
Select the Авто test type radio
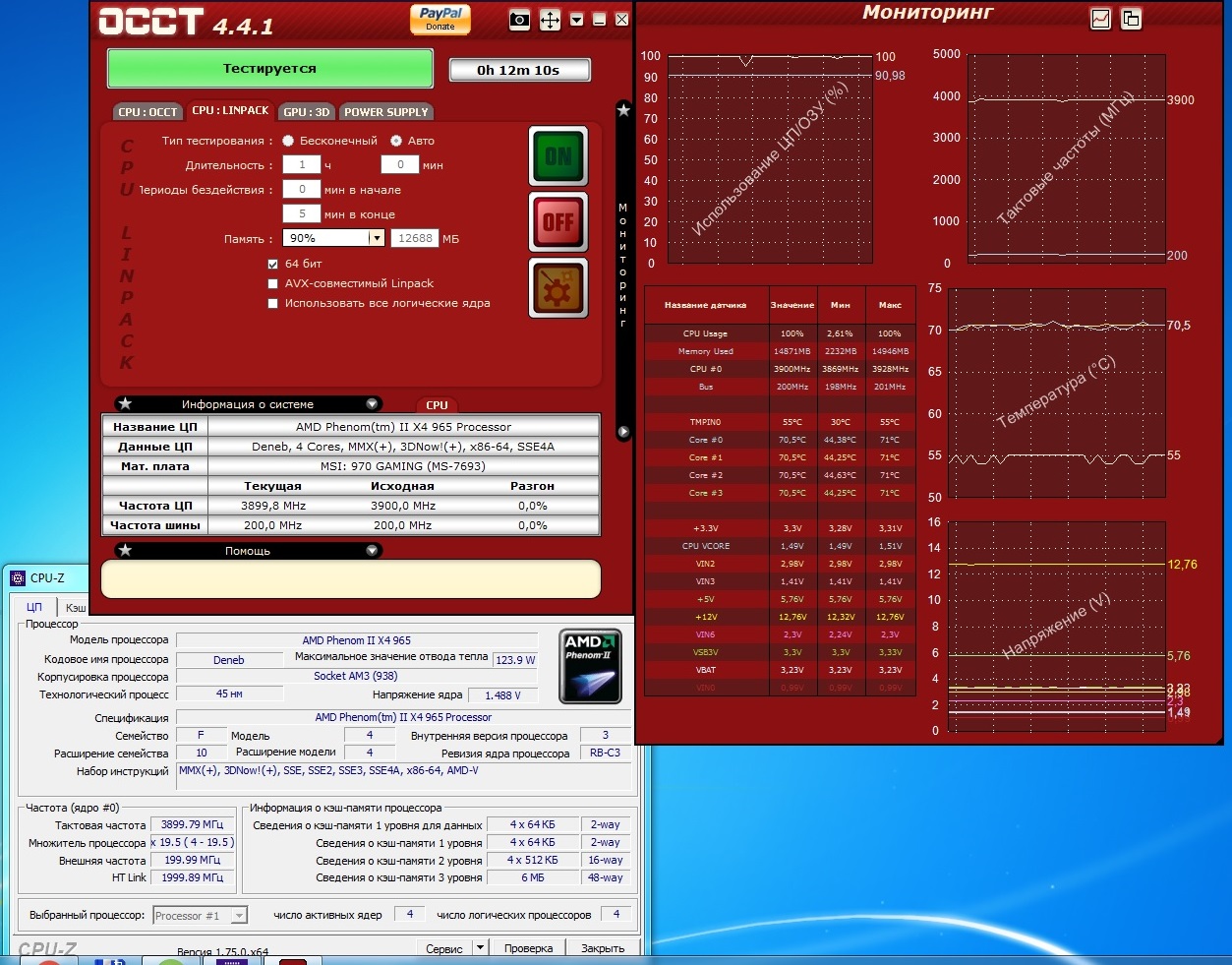pos(396,141)
